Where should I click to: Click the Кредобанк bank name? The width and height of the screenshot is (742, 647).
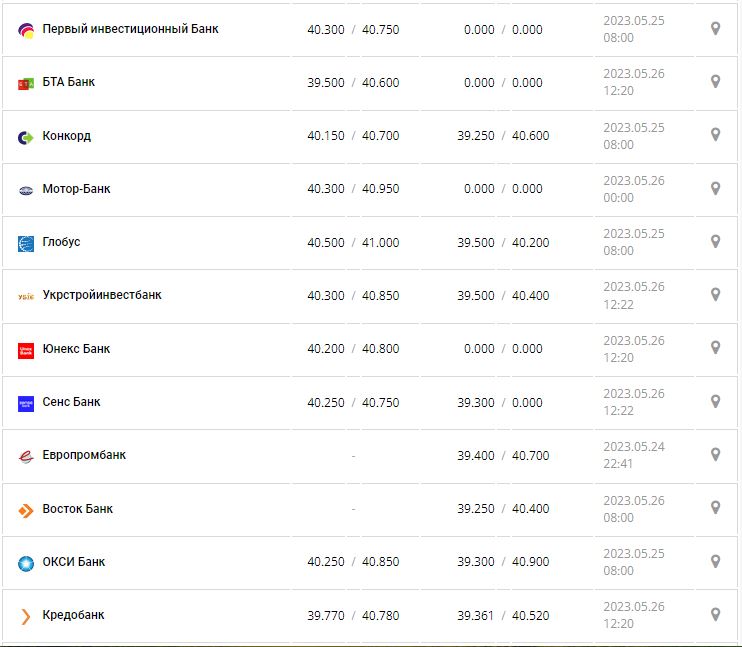pos(73,615)
